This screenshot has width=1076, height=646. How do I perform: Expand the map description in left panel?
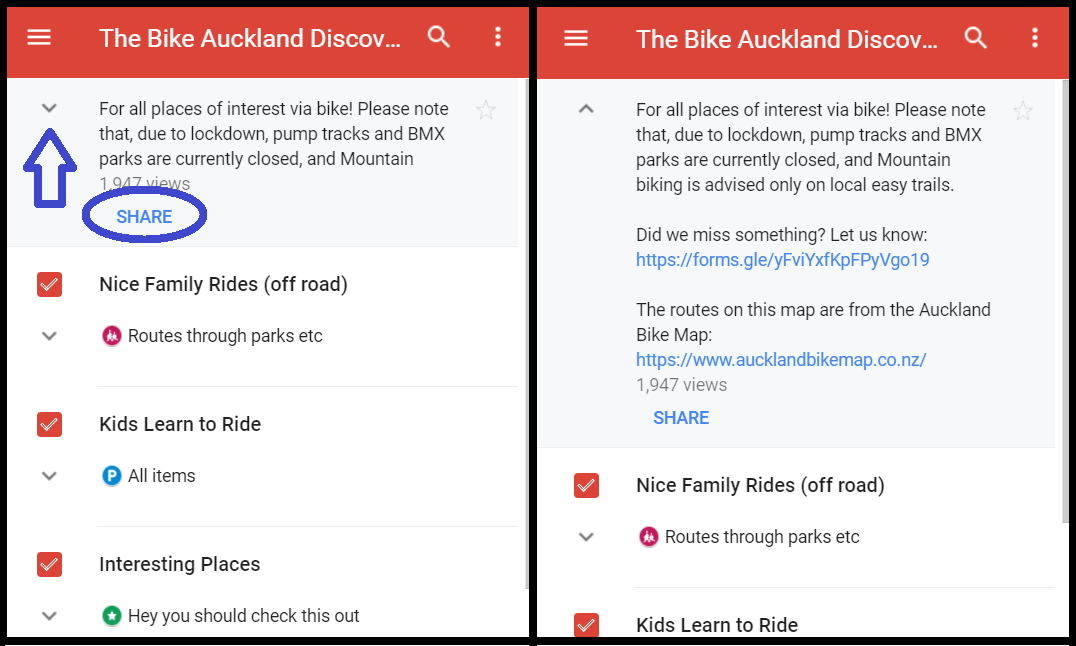[x=49, y=108]
